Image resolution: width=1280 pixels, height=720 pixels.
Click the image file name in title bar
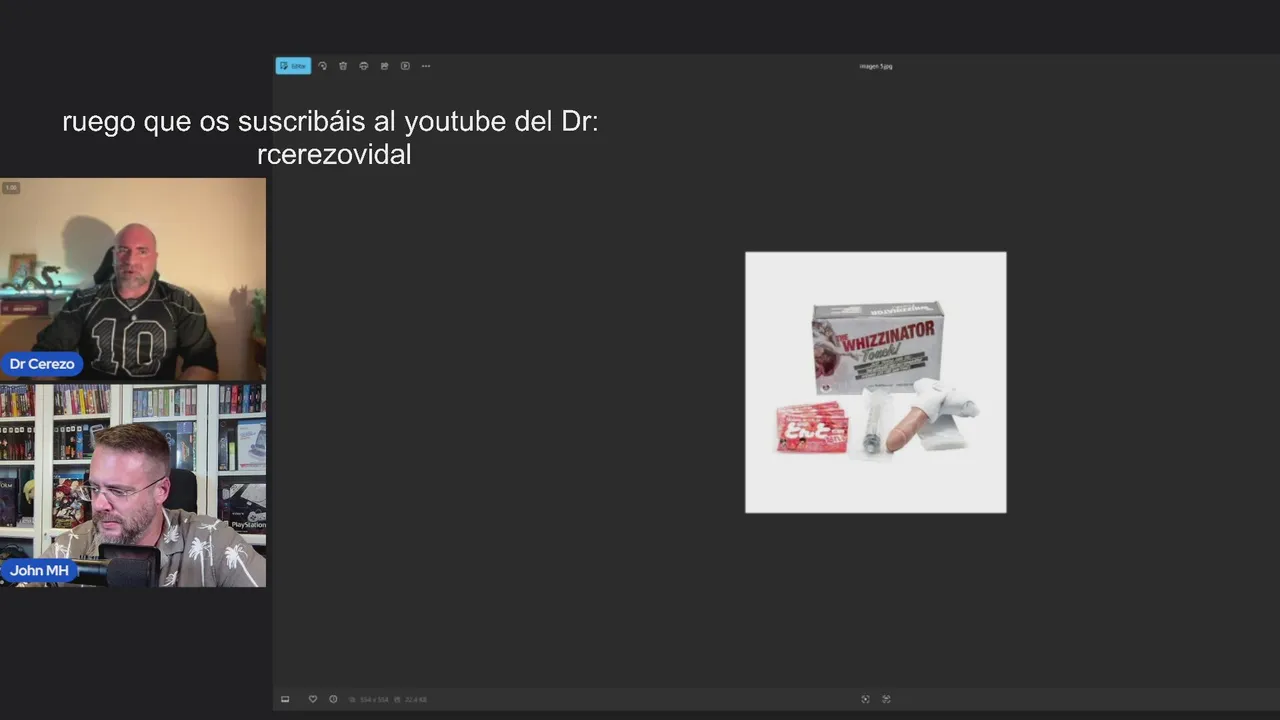(x=876, y=66)
